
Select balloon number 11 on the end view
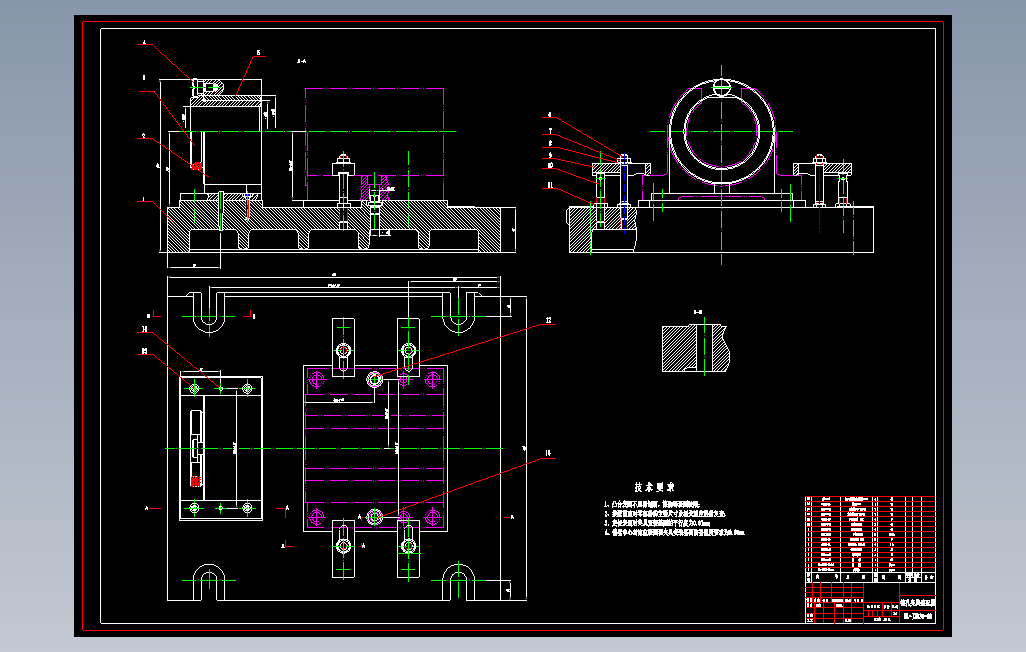[550, 185]
